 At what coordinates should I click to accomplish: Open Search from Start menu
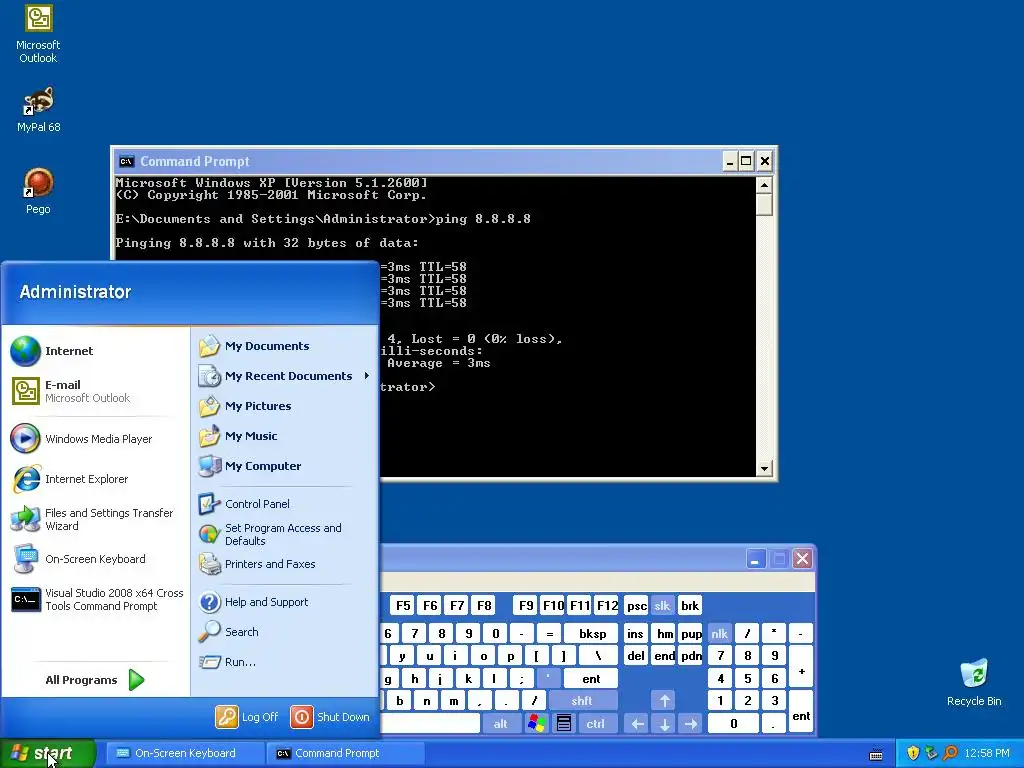(x=283, y=632)
